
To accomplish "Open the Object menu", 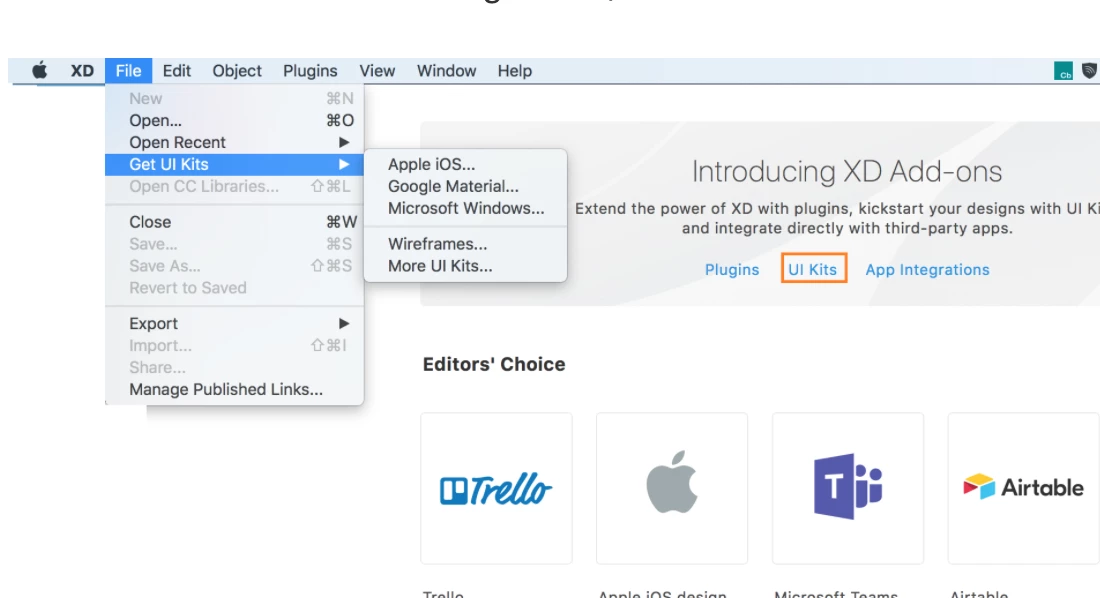I will pos(237,71).
